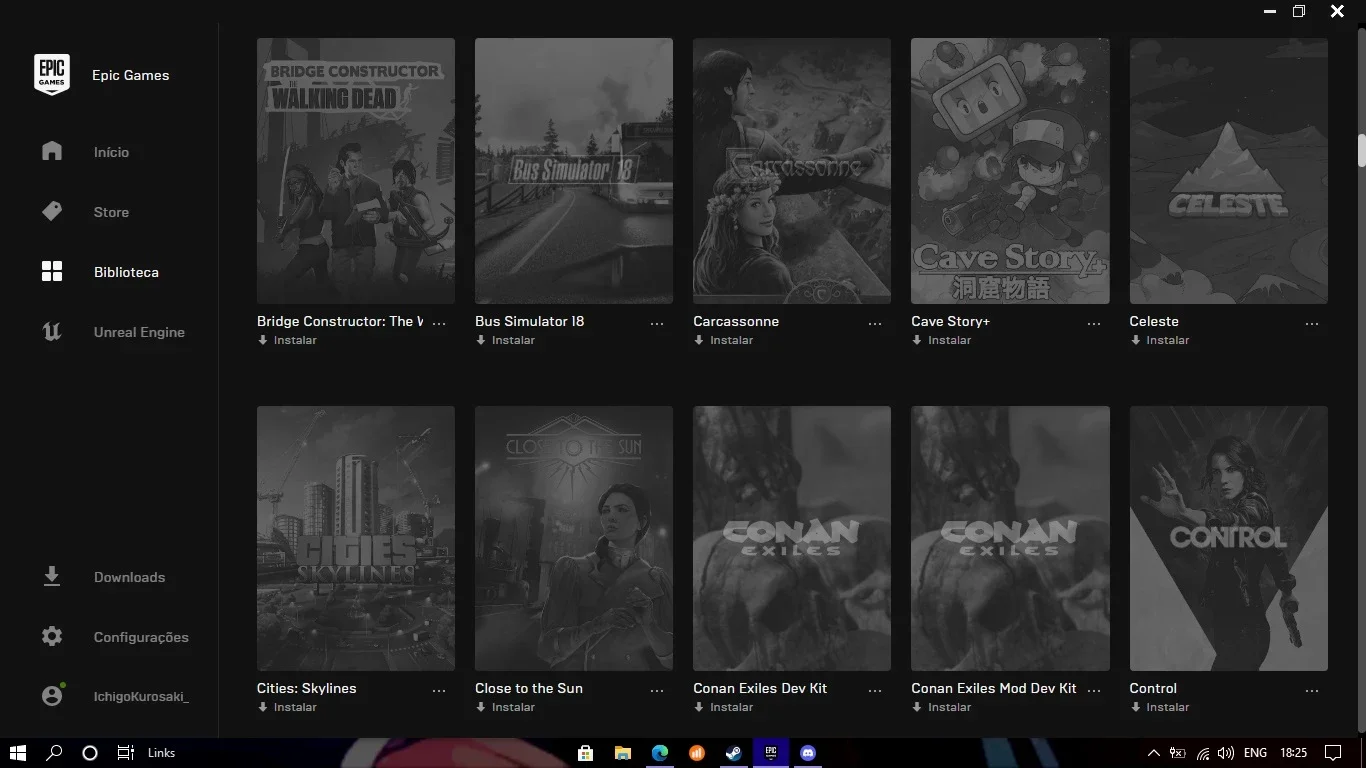
Task: Click the volume speaker tray icon
Action: tap(1227, 753)
